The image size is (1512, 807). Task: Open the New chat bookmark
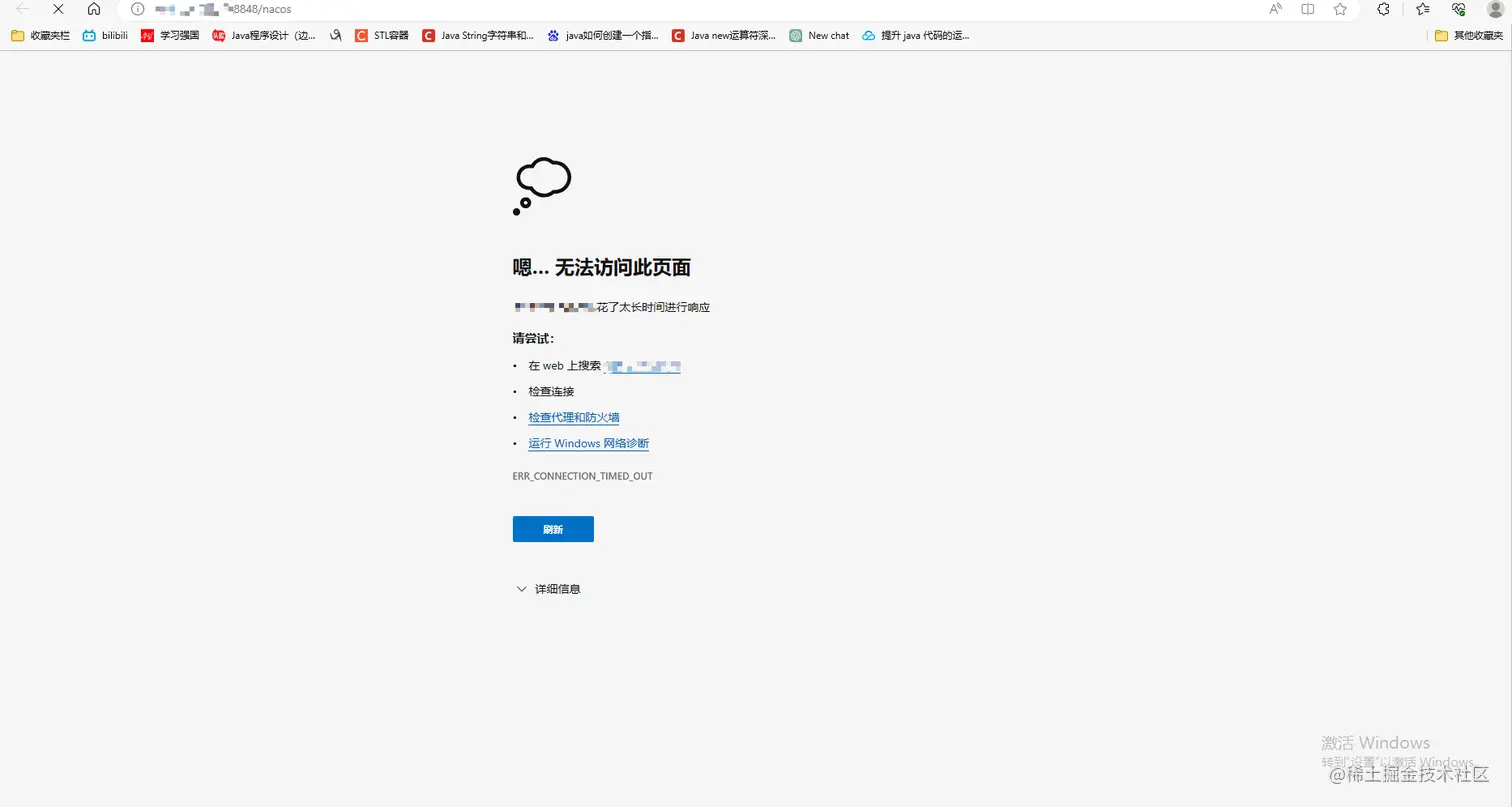point(819,35)
